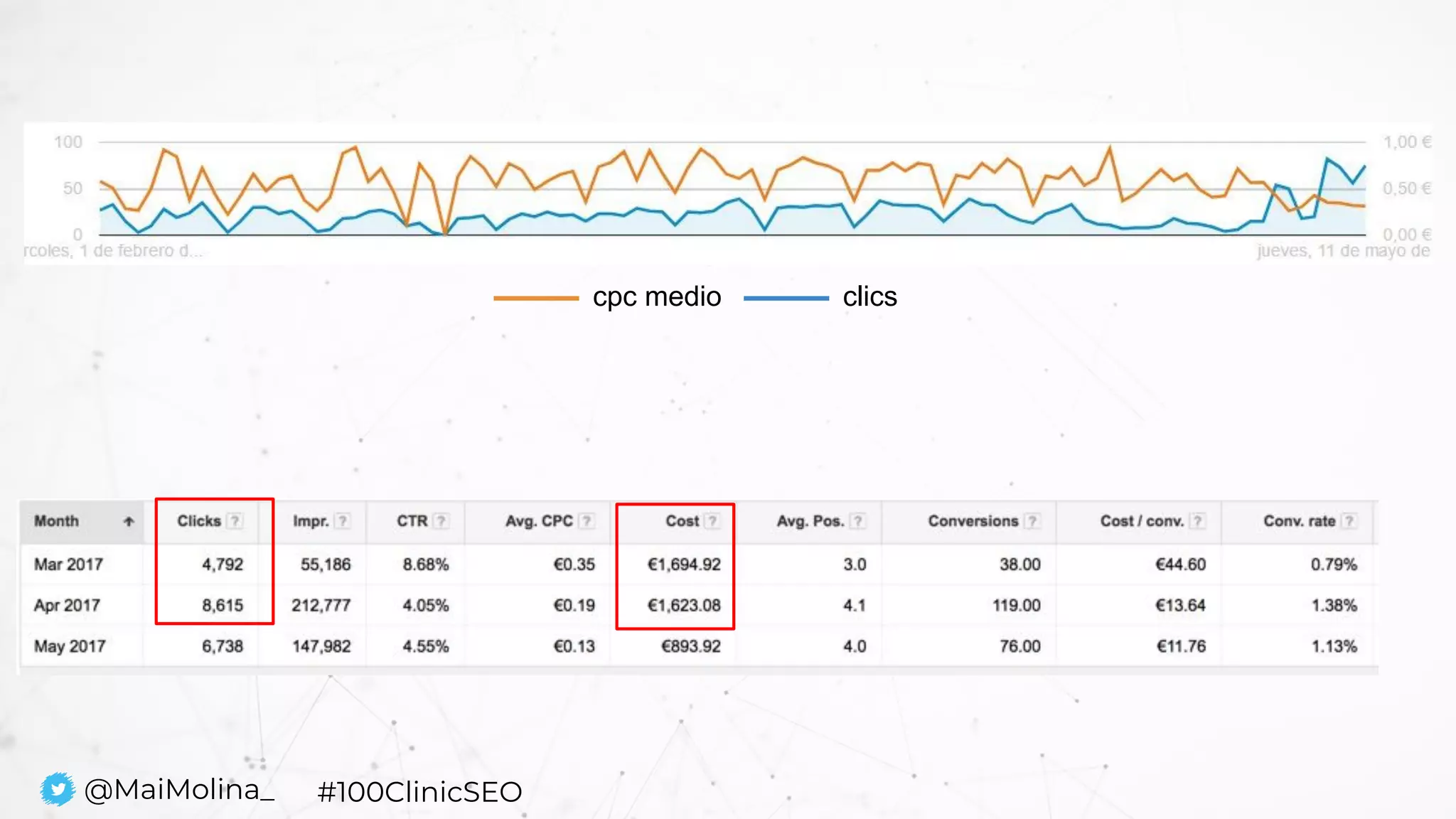Click the help icon beside Impr. header

click(x=343, y=521)
